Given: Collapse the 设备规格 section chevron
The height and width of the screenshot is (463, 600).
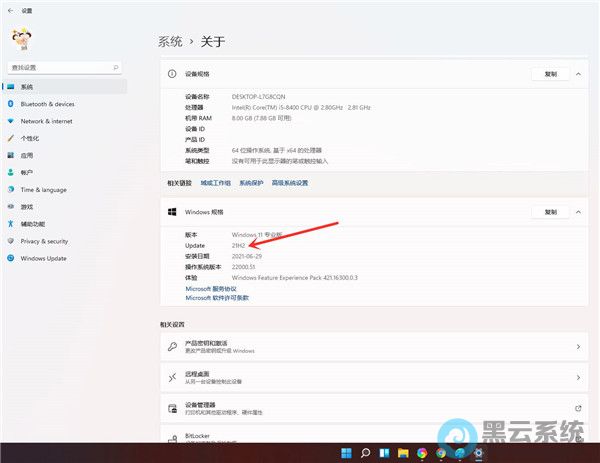Looking at the screenshot, I should pos(579,74).
